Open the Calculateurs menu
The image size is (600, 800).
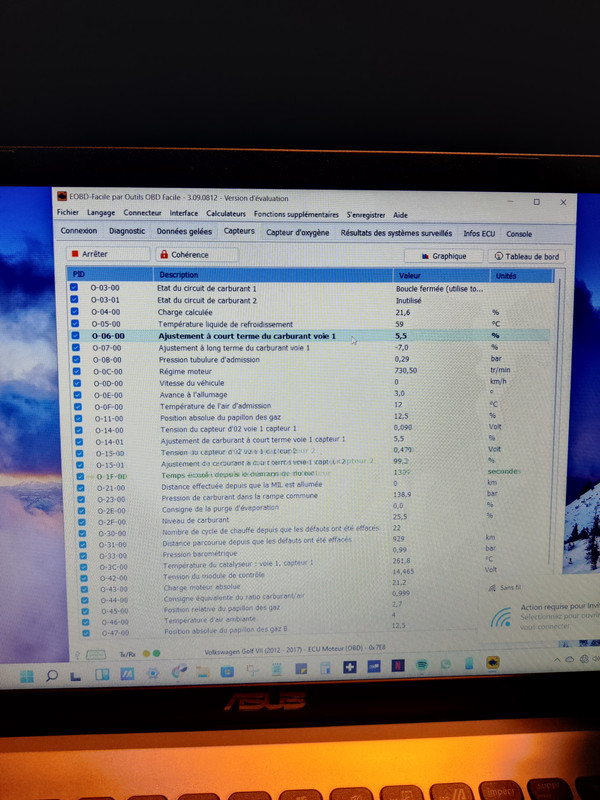[x=226, y=214]
